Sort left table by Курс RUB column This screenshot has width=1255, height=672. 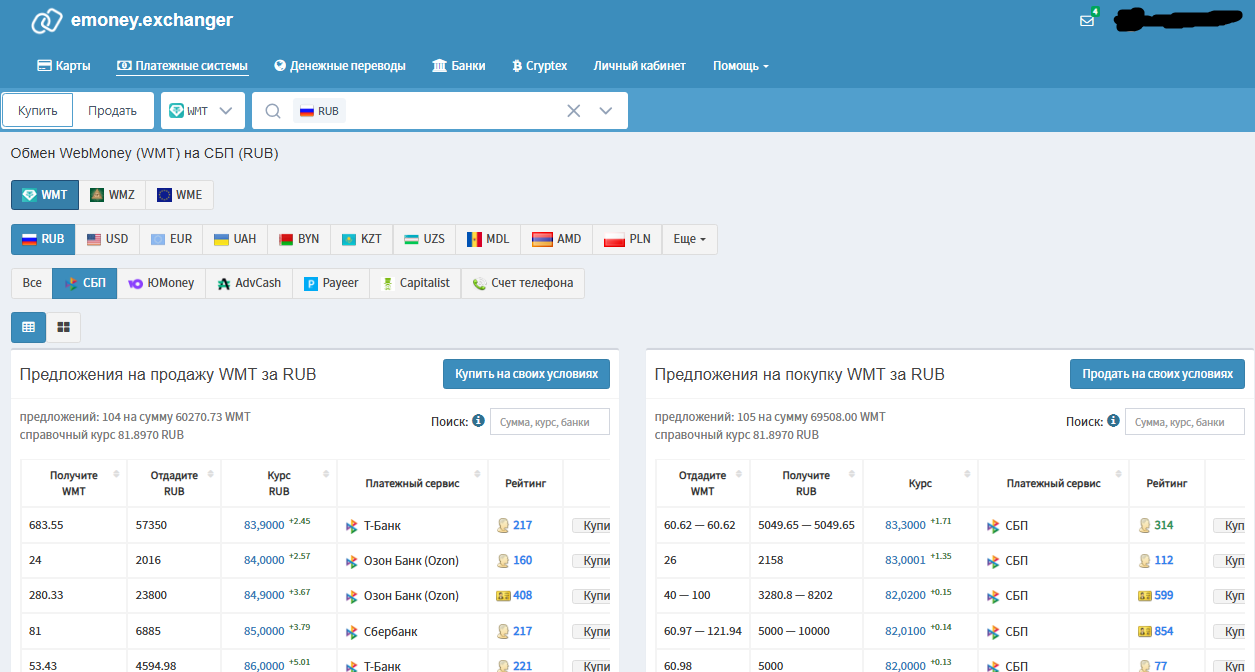(x=279, y=483)
